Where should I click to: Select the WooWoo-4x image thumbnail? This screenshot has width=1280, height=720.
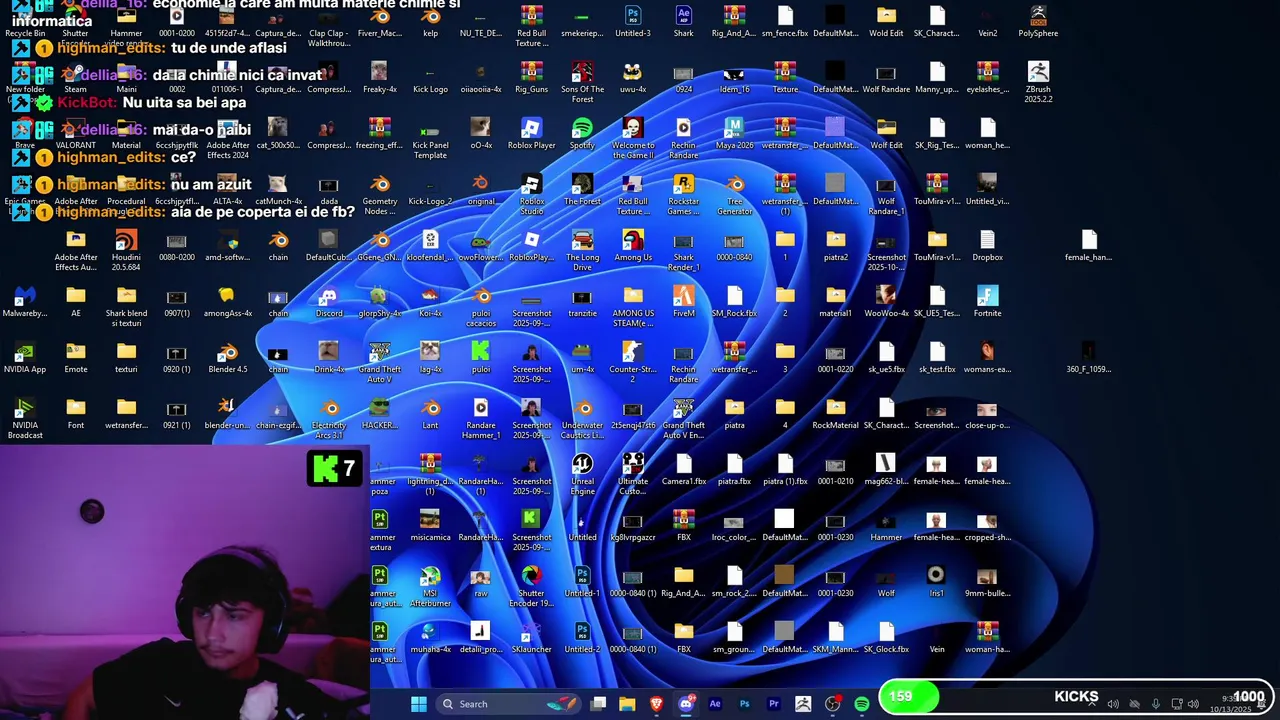click(x=886, y=302)
